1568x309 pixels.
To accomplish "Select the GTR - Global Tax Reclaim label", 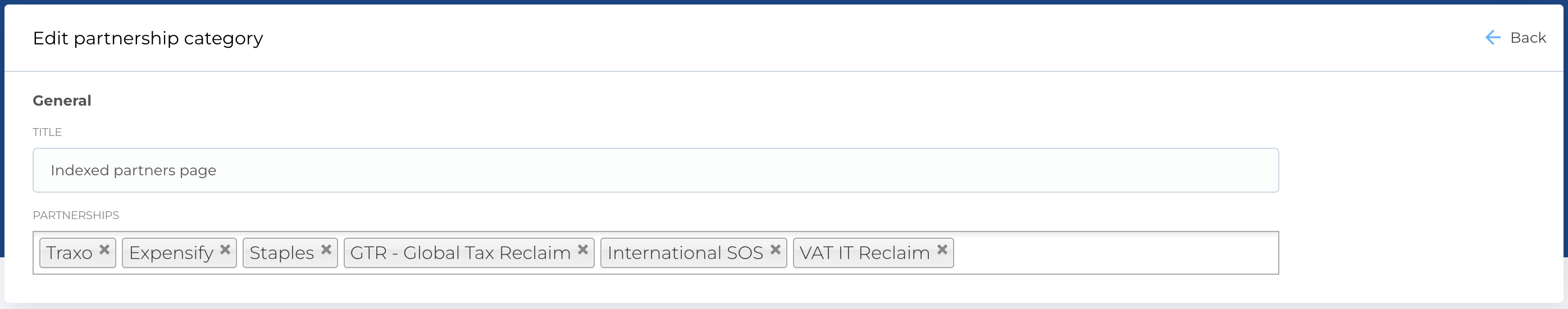I will pyautogui.click(x=460, y=253).
